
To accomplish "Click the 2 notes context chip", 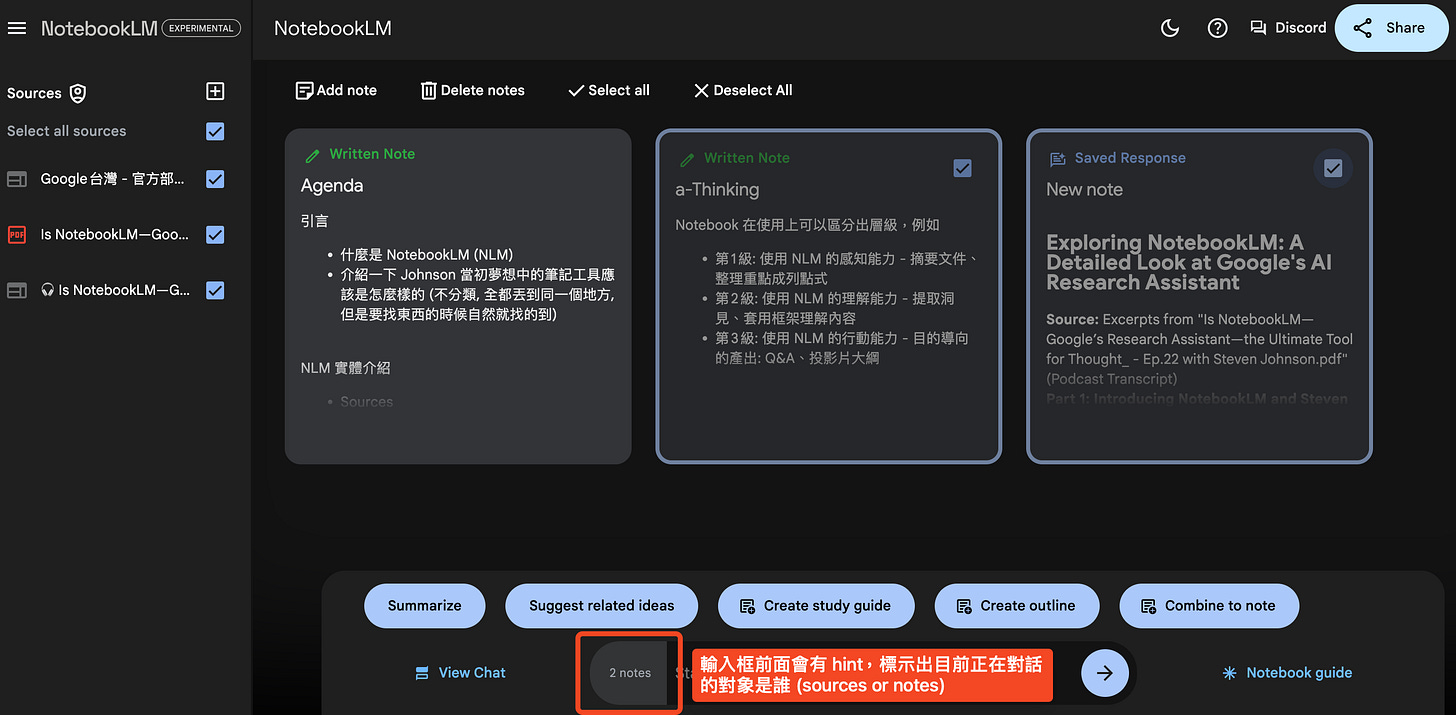I will tap(630, 673).
